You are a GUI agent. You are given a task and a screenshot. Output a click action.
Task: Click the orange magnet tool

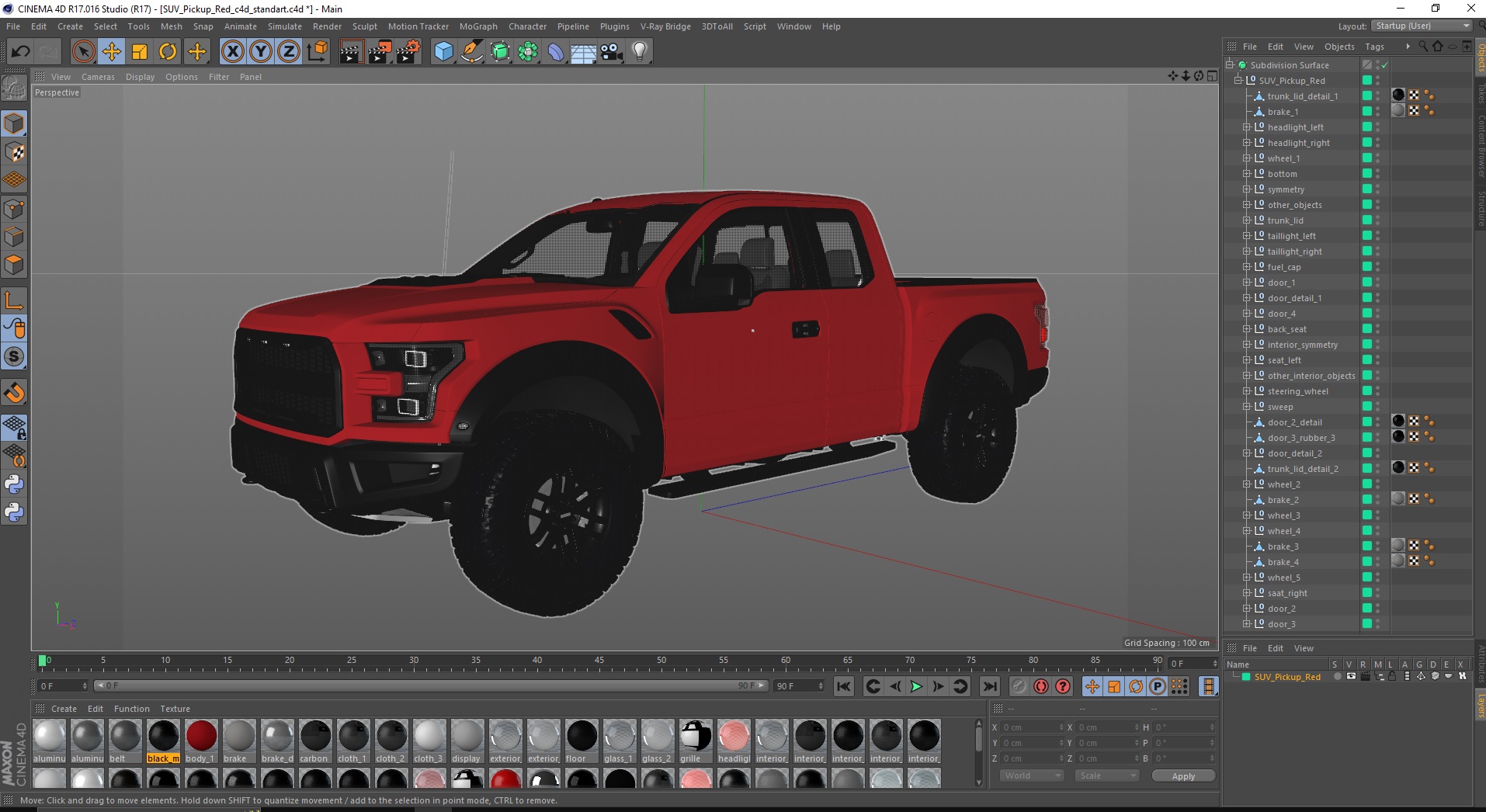coord(14,393)
